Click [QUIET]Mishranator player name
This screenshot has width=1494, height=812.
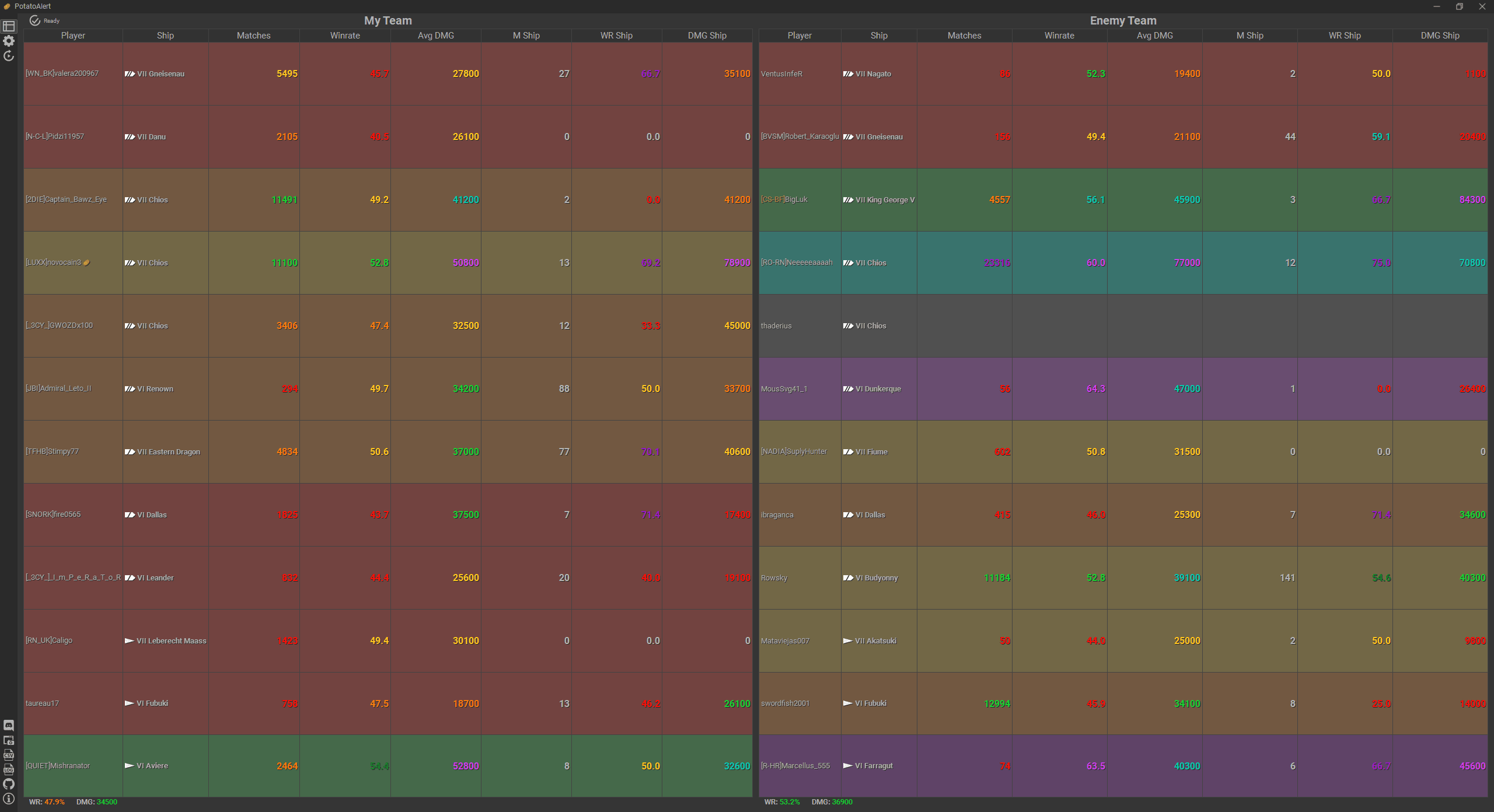58,766
